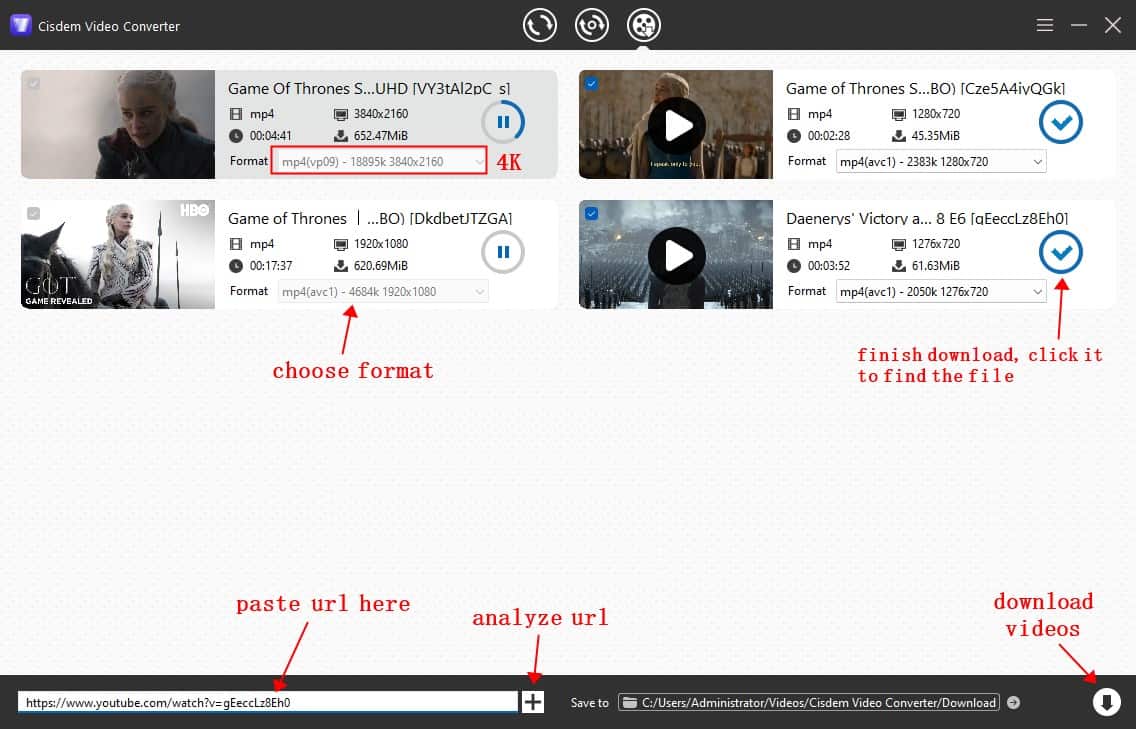
Task: Click the plus button to analyze URL
Action: click(x=532, y=701)
